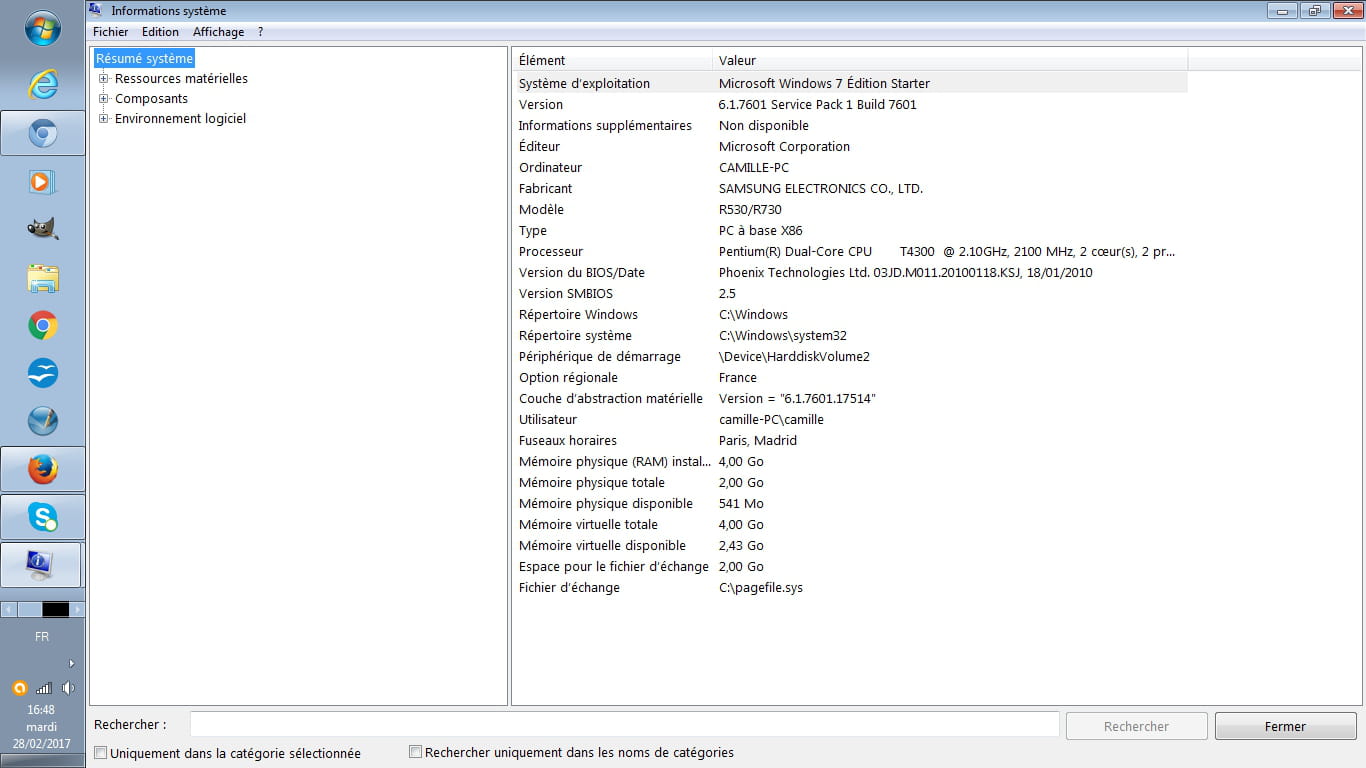The height and width of the screenshot is (768, 1366).
Task: Click the Phoenix Technologies BIOS value
Action: (x=905, y=272)
